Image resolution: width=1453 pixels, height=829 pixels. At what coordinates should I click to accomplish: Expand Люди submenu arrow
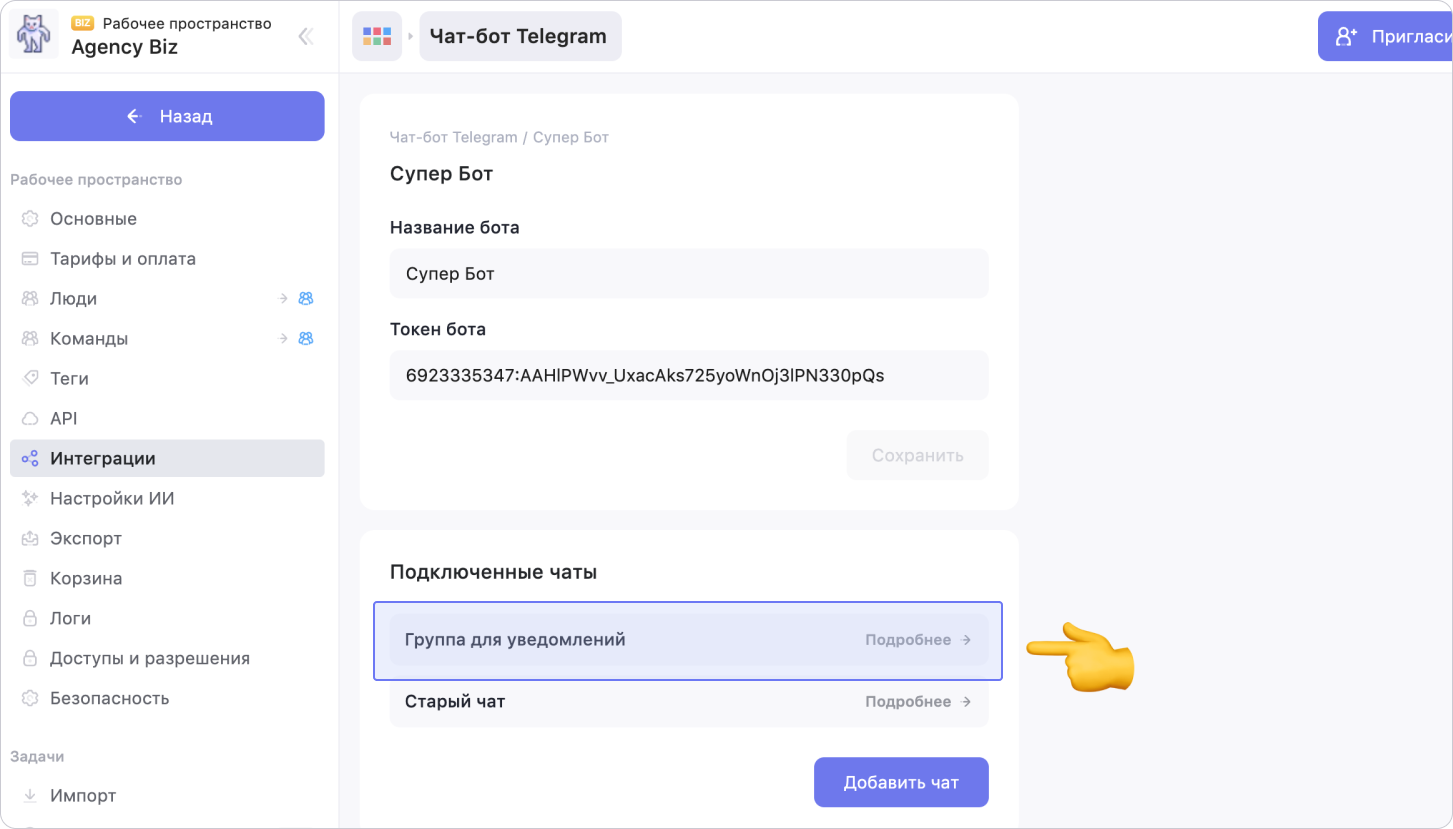(x=283, y=299)
